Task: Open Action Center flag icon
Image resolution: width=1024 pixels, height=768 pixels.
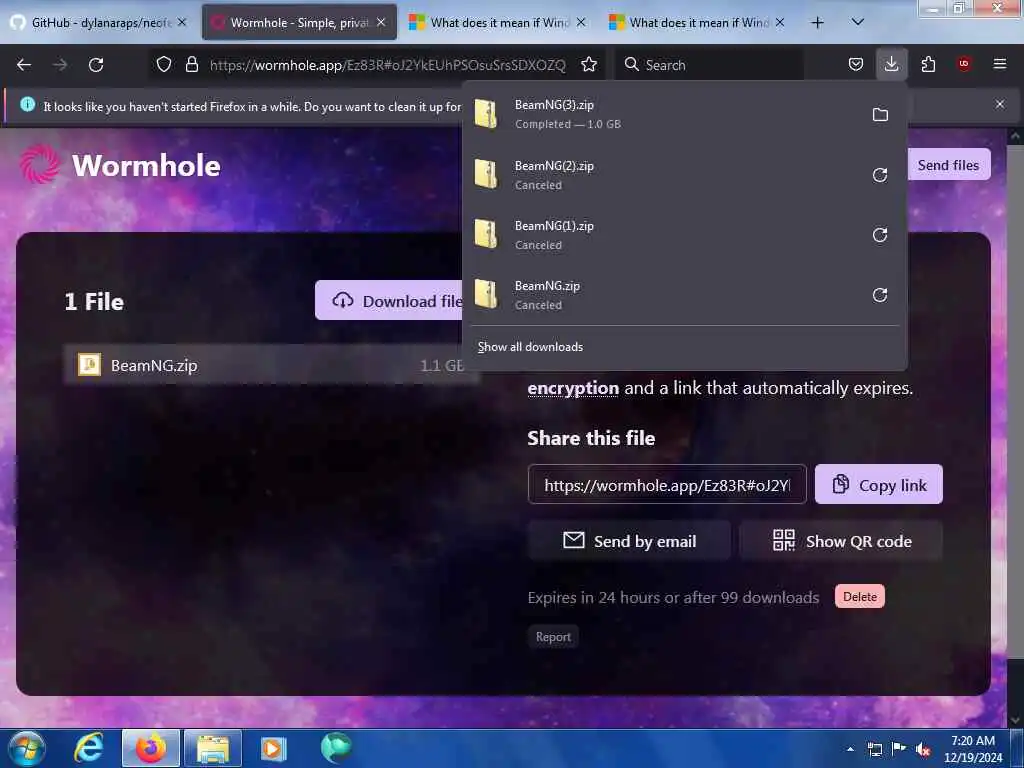Action: tap(899, 749)
